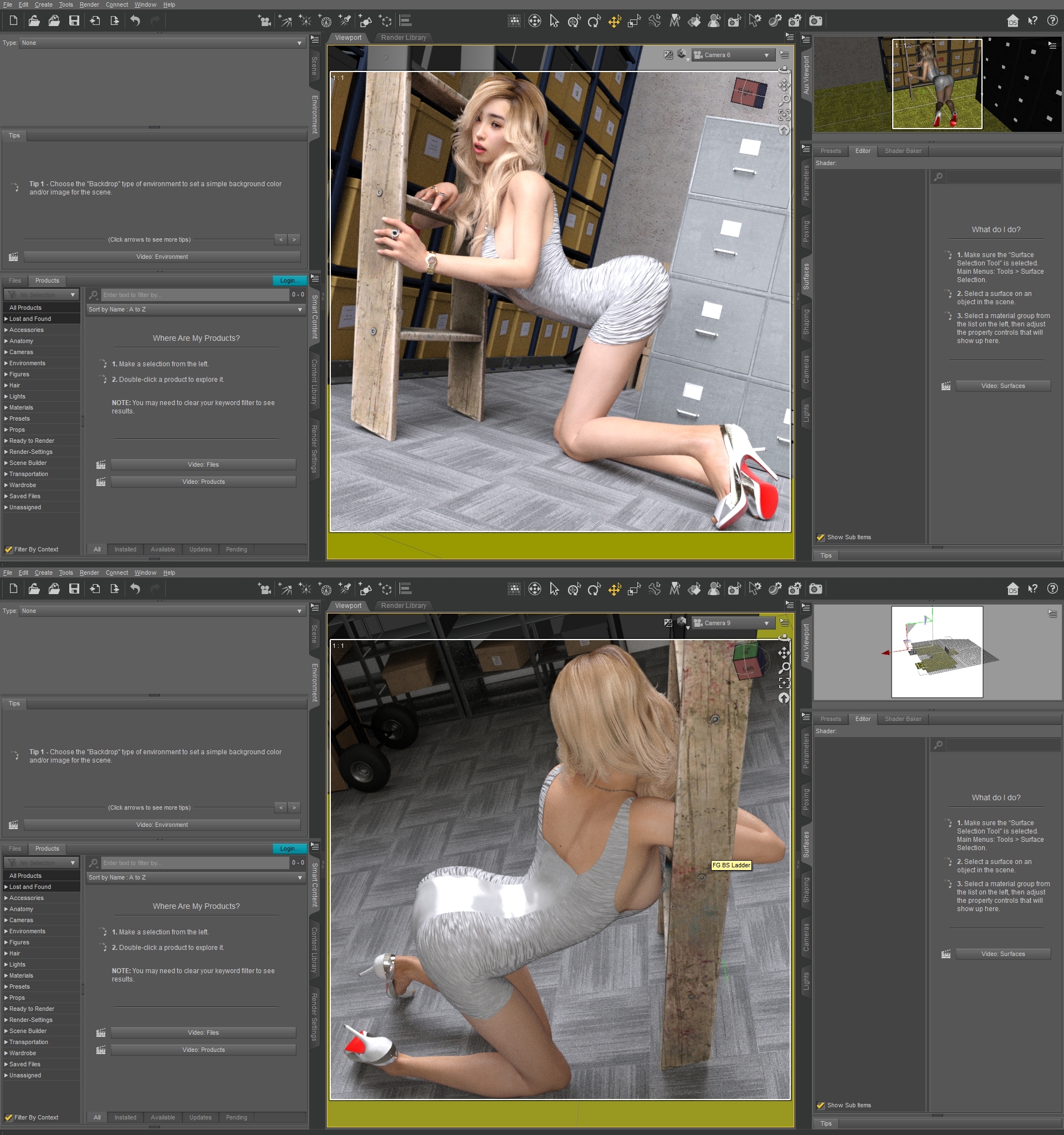Toggle Filter By Context in Camera 9 window

pos(9,1117)
